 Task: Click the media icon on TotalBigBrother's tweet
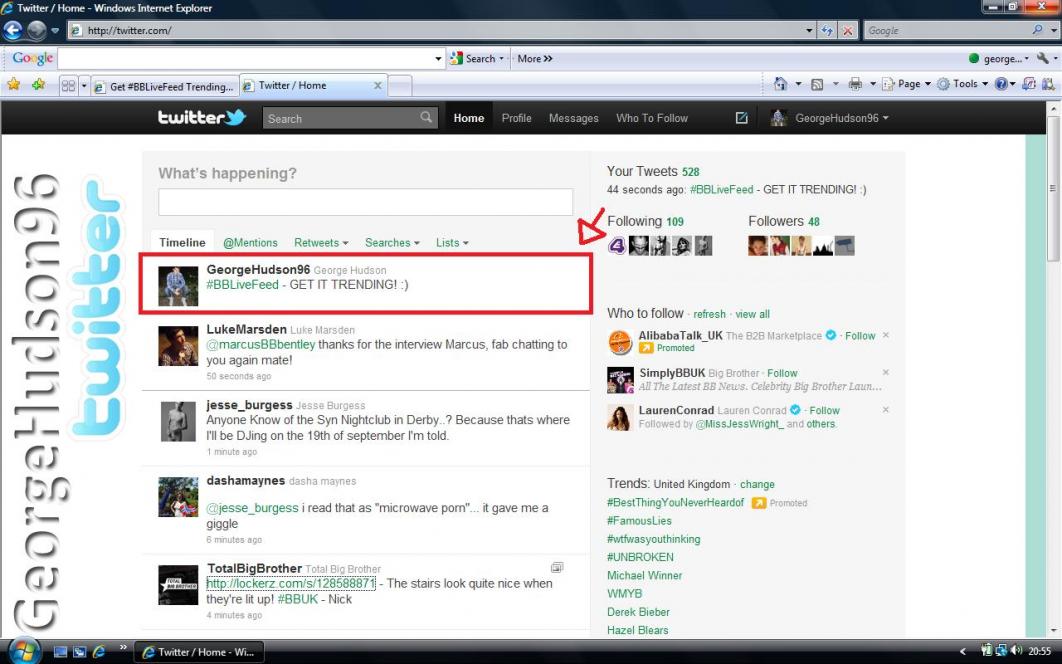click(557, 567)
